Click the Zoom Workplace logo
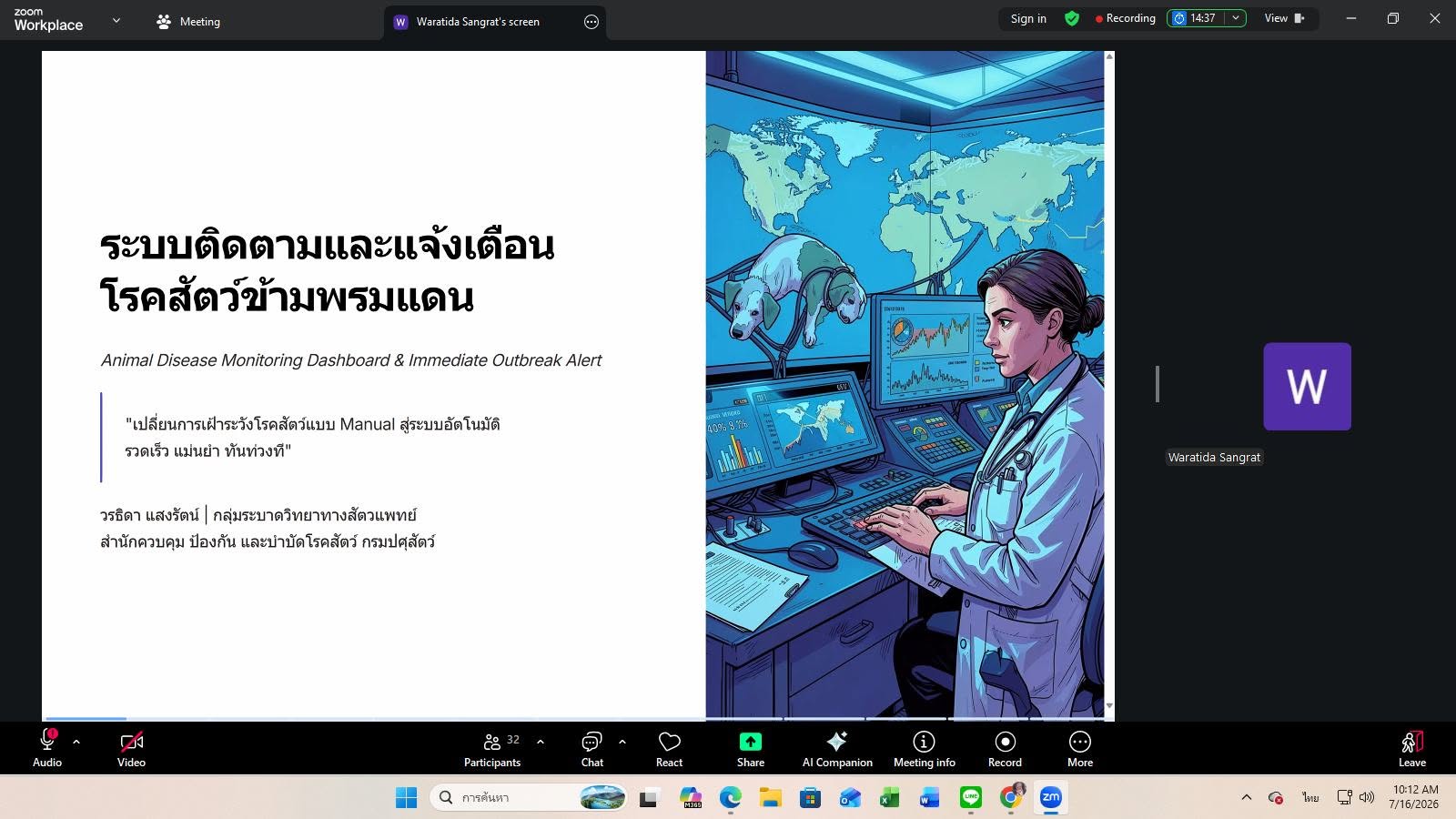 [x=48, y=20]
